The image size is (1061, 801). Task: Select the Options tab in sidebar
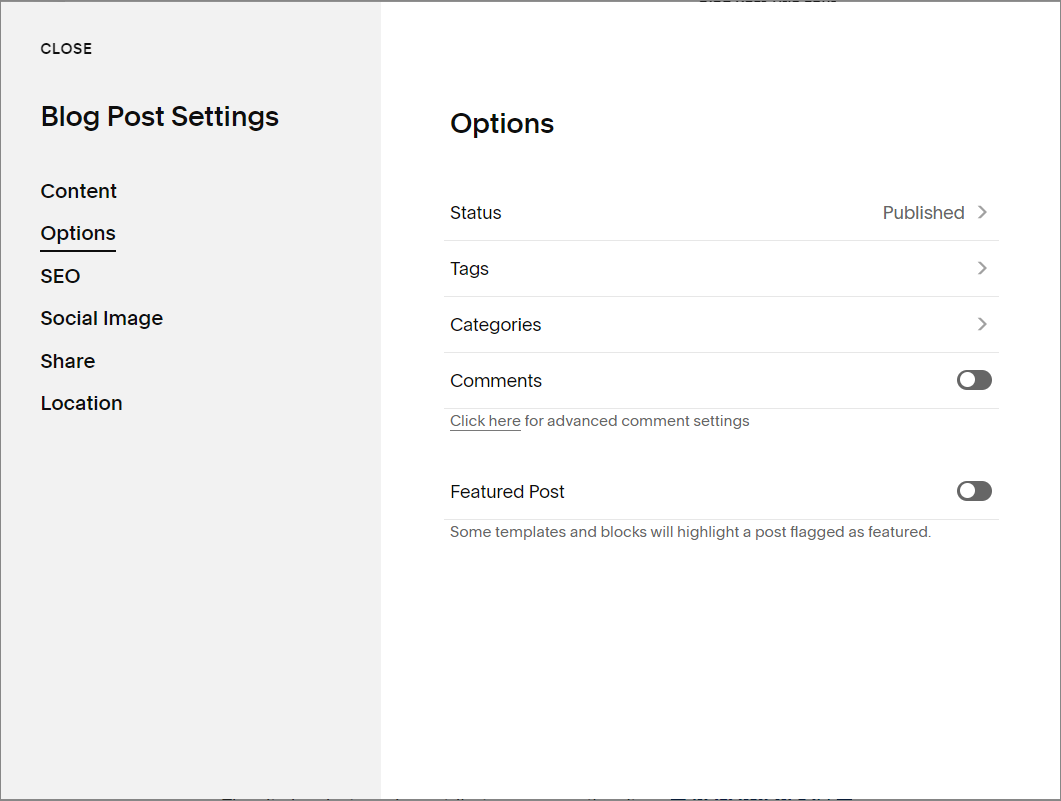pyautogui.click(x=78, y=233)
